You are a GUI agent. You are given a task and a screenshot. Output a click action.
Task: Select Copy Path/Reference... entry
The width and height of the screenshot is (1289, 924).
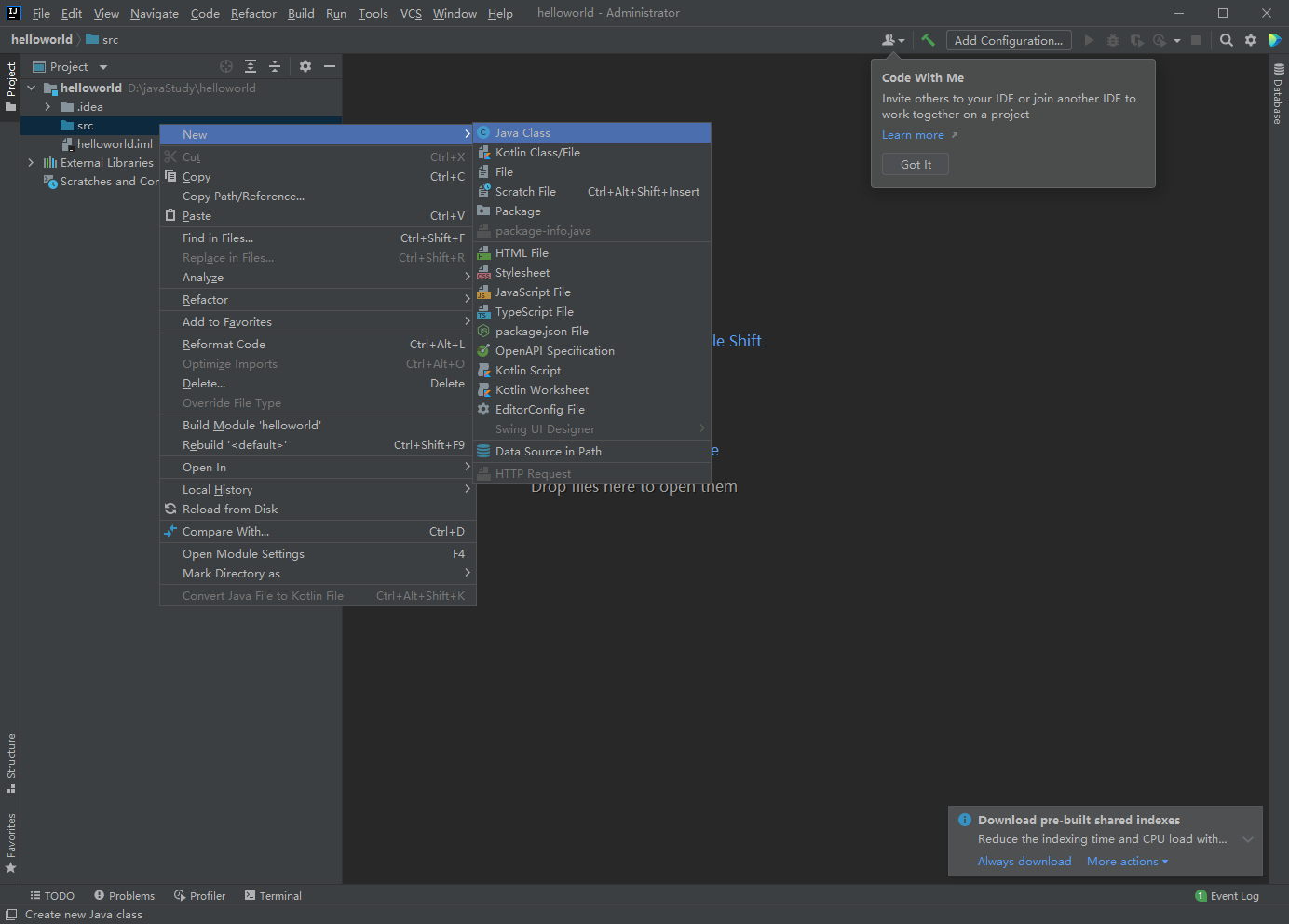(x=318, y=197)
